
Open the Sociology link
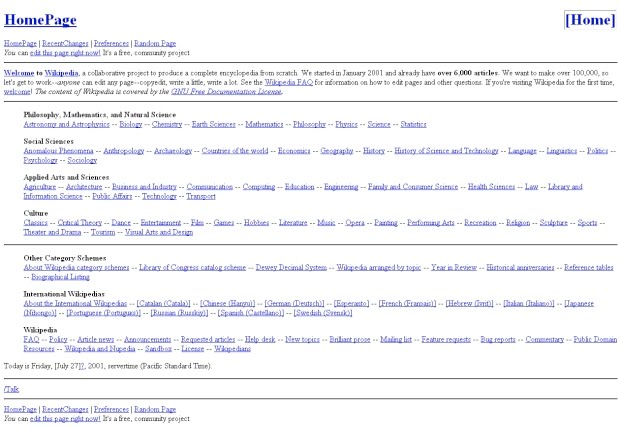tap(82, 161)
